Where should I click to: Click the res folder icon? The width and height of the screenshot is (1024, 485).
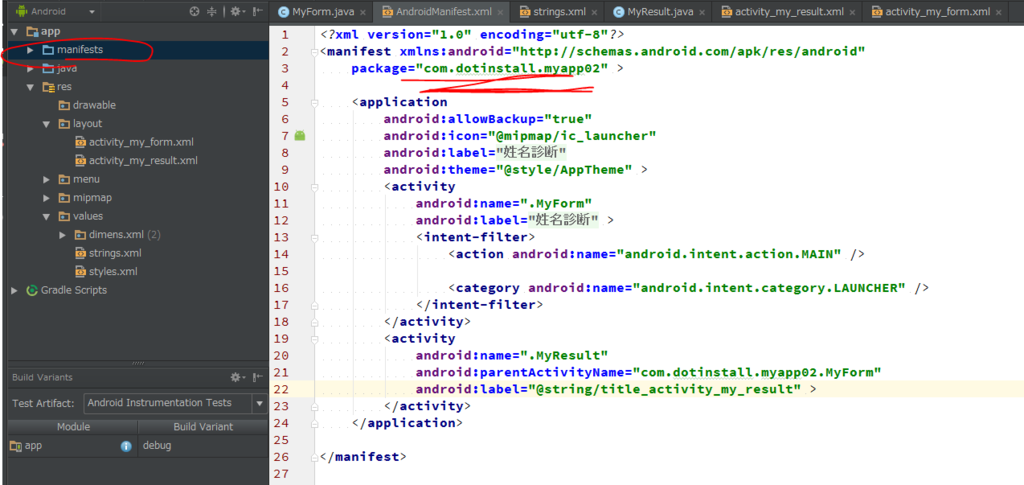click(x=48, y=87)
